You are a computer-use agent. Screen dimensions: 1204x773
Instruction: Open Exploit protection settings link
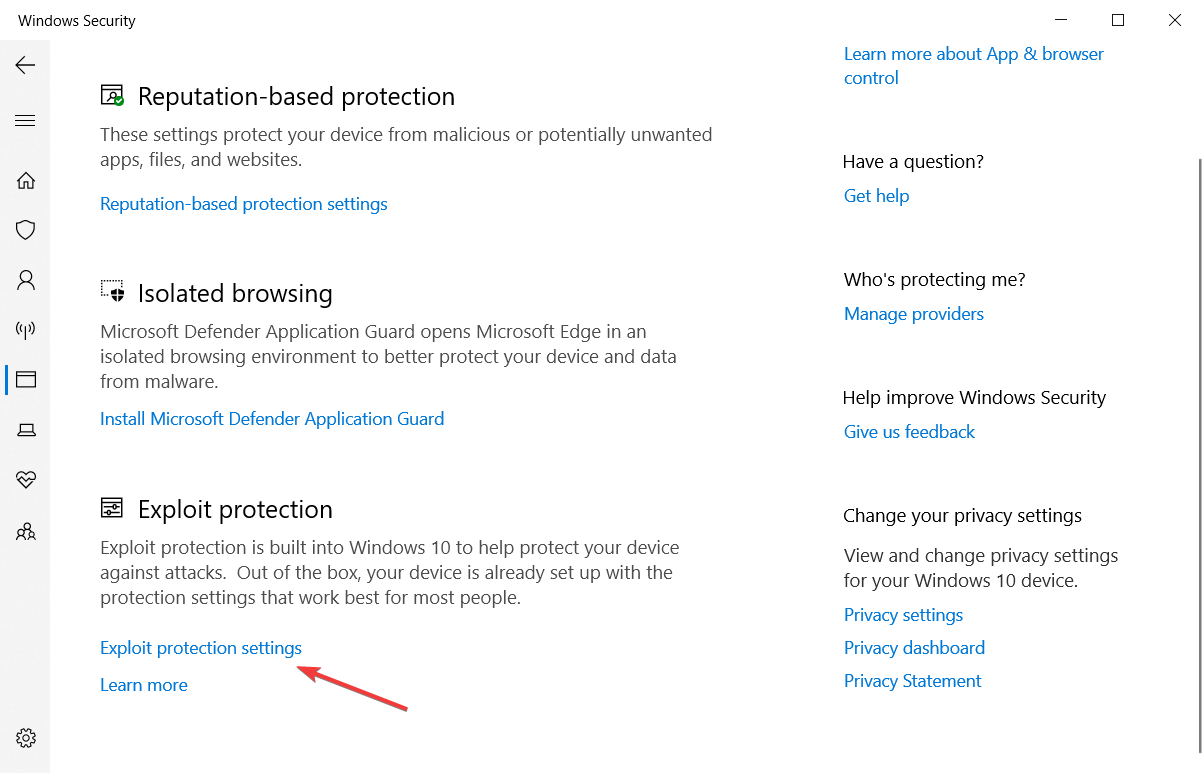(x=200, y=648)
